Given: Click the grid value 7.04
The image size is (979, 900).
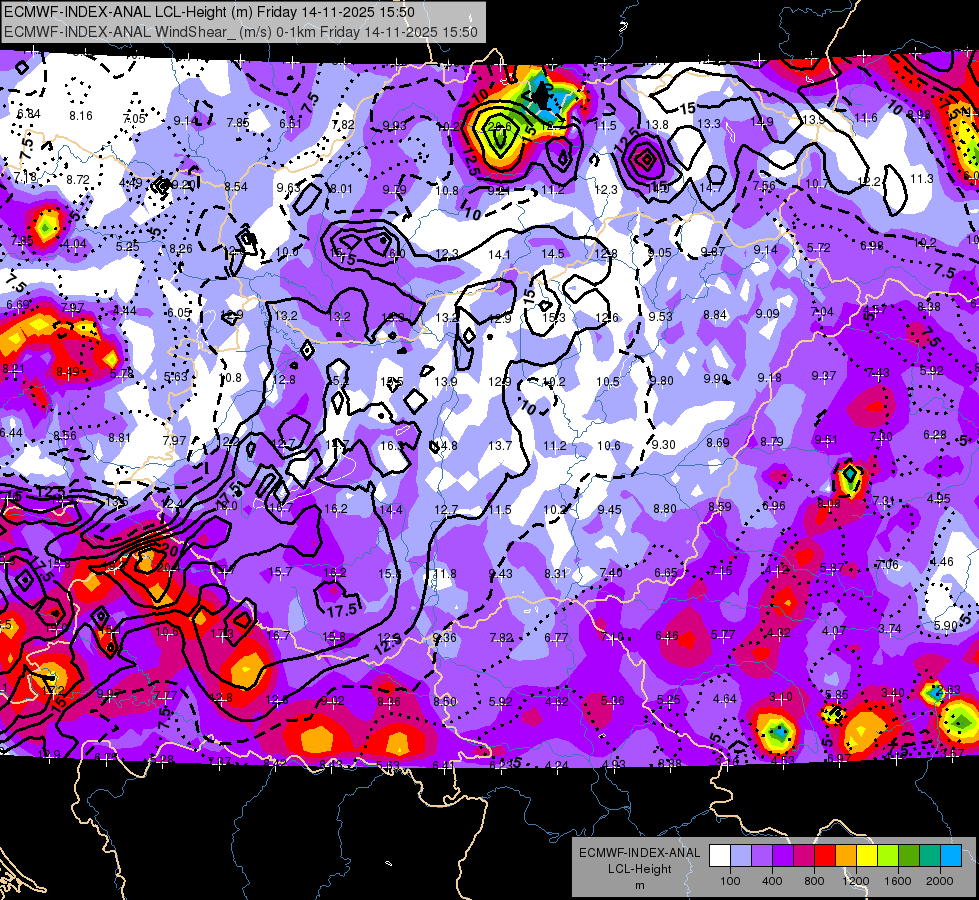Looking at the screenshot, I should (822, 312).
